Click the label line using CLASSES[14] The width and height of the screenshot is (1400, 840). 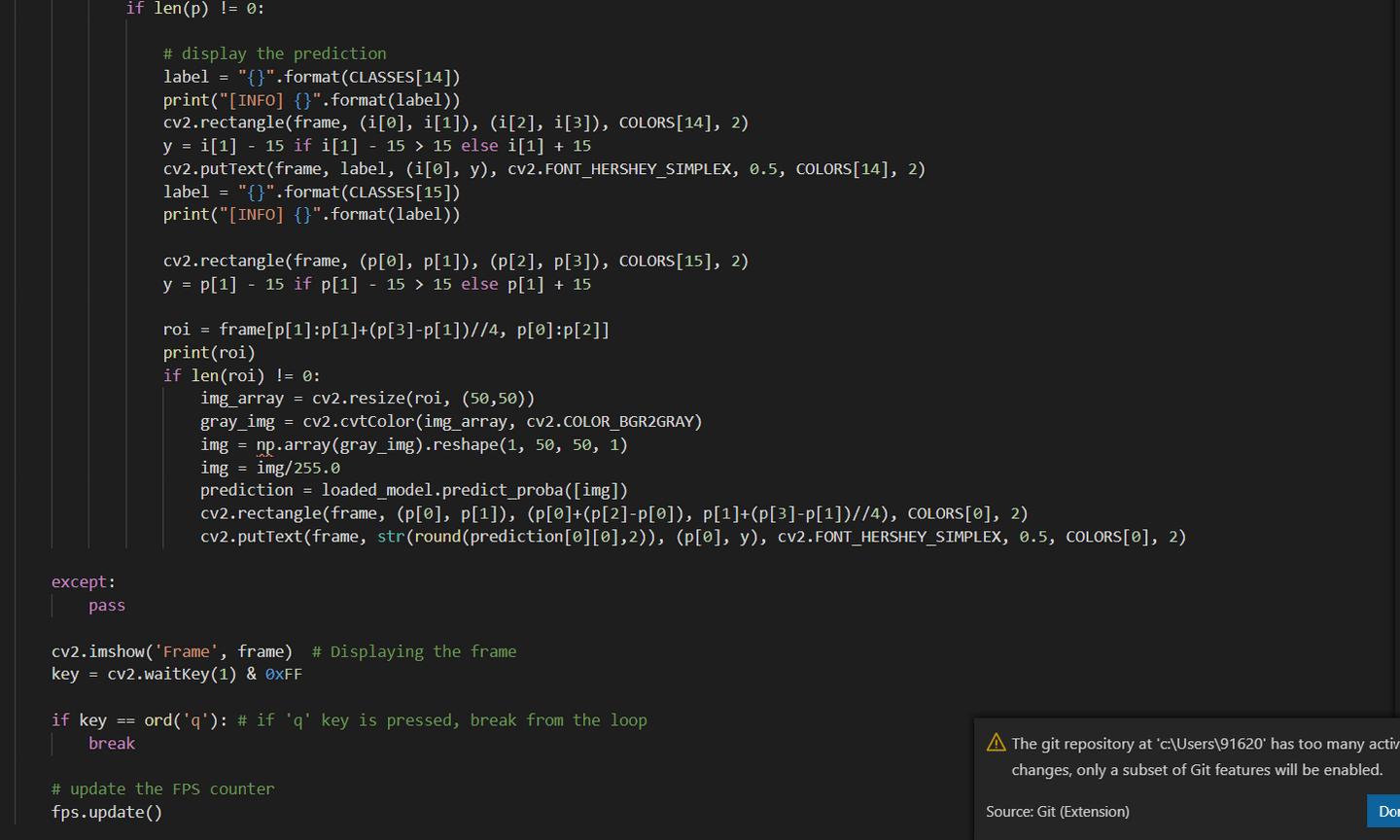tap(312, 77)
